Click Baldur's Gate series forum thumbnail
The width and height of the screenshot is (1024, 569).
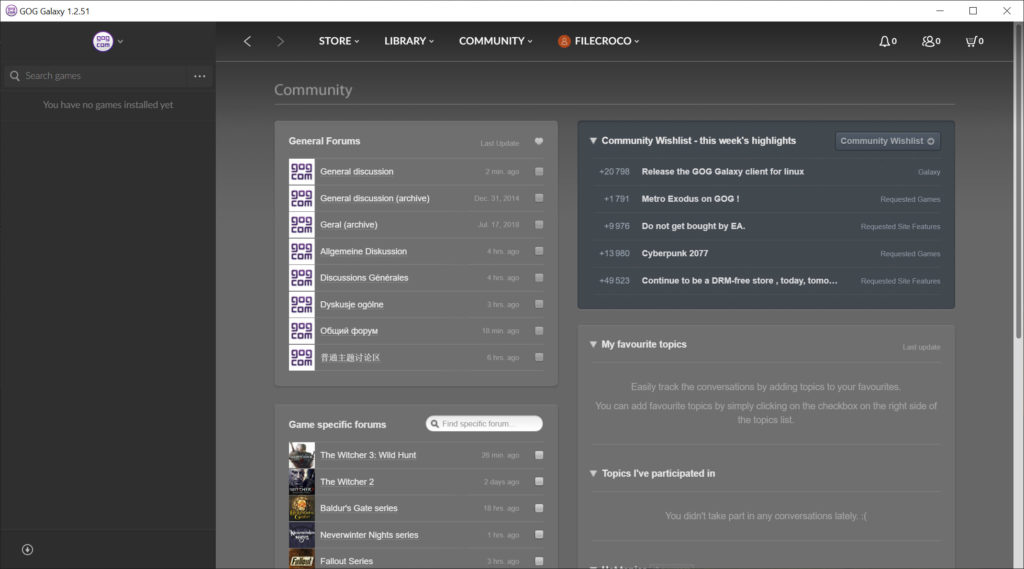(301, 508)
